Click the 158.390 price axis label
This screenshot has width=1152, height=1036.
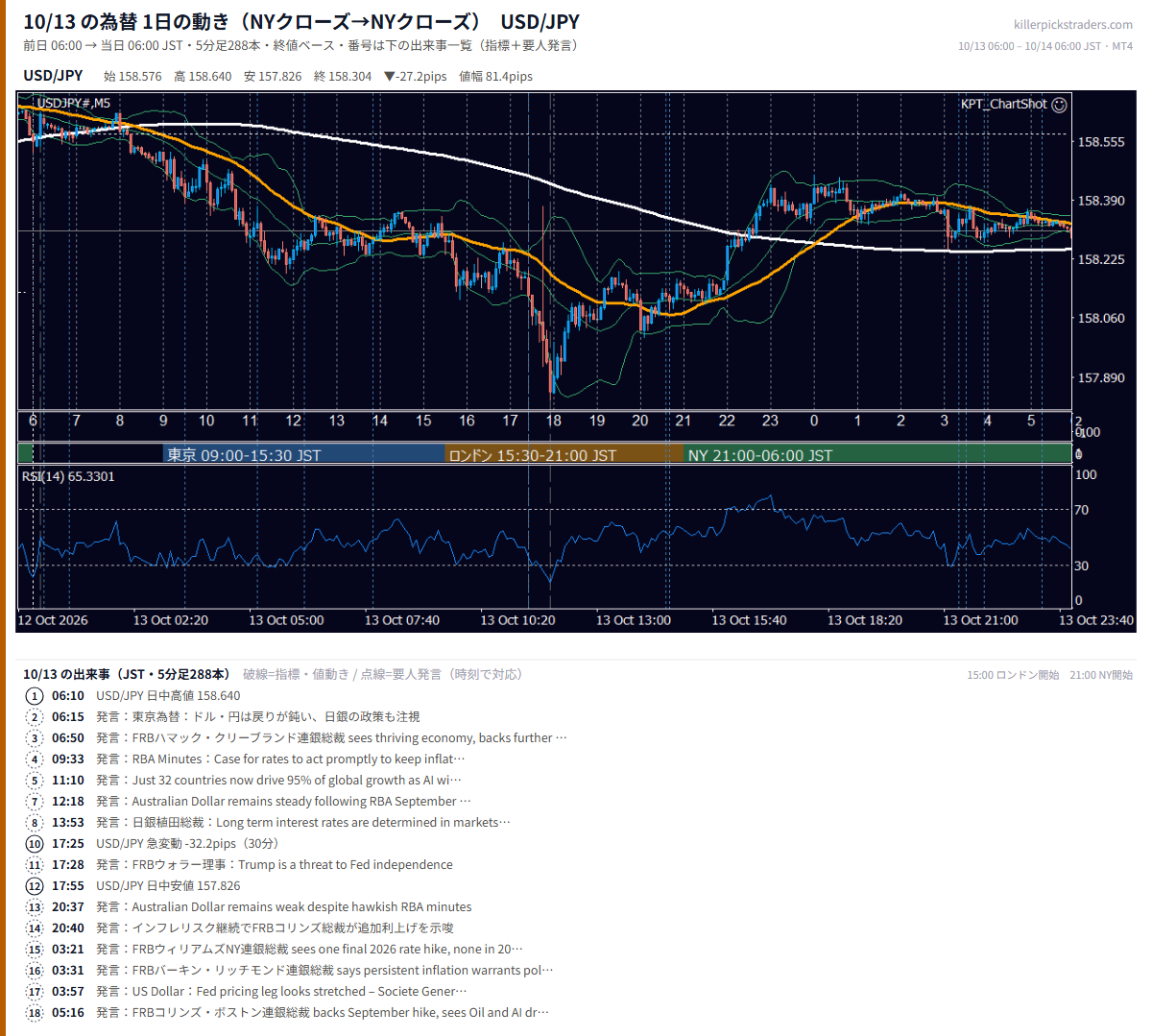tap(1101, 201)
